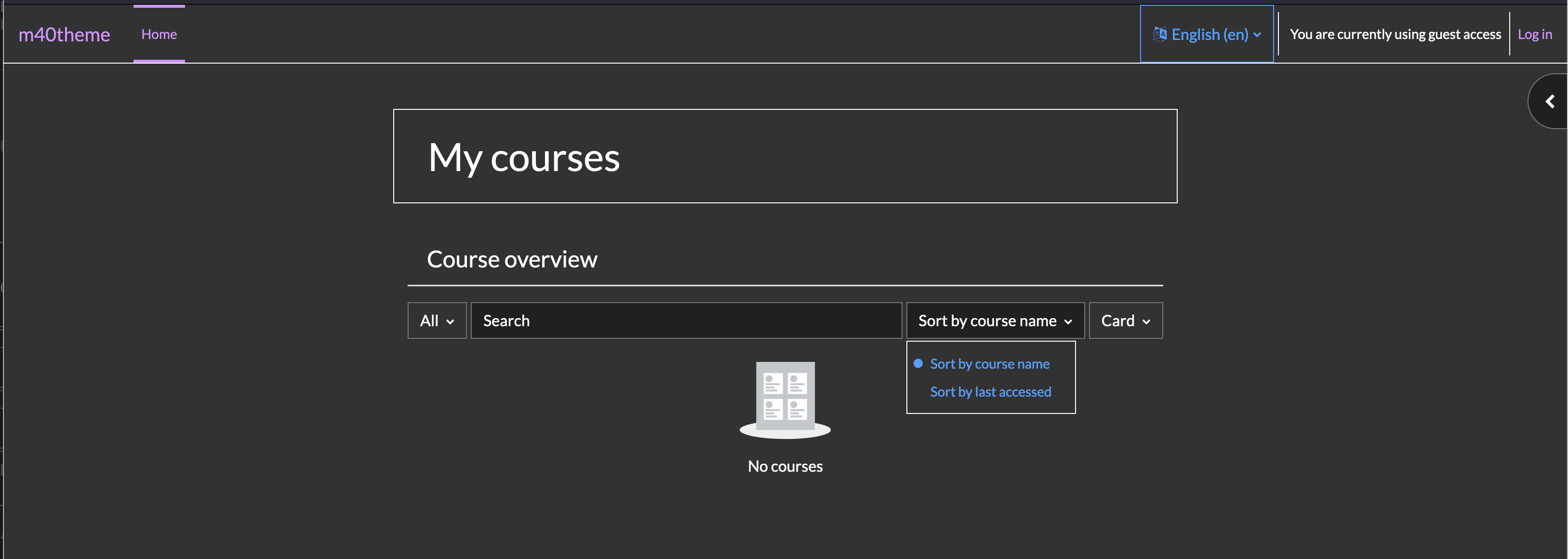1568x559 pixels.
Task: Click 'You are currently using guest access'
Action: pos(1395,34)
